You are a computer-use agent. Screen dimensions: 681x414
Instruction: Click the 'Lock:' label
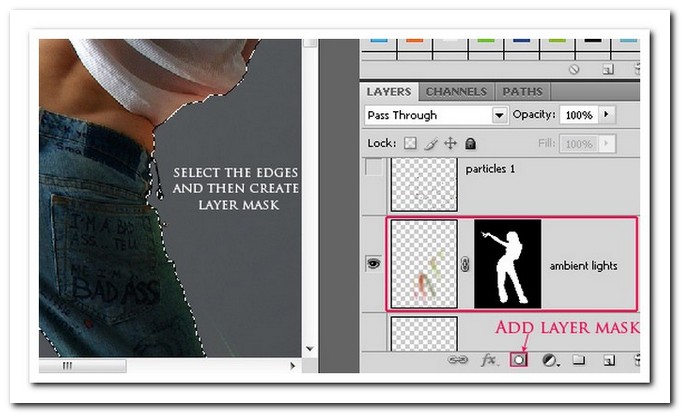(381, 143)
